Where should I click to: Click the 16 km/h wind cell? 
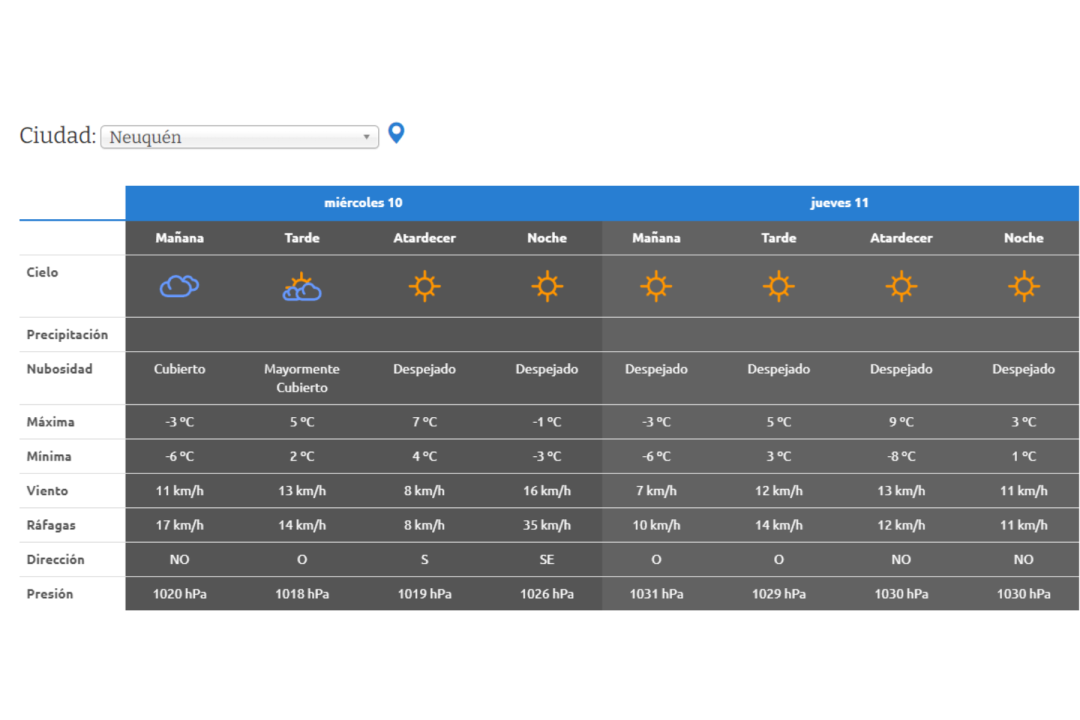(547, 491)
